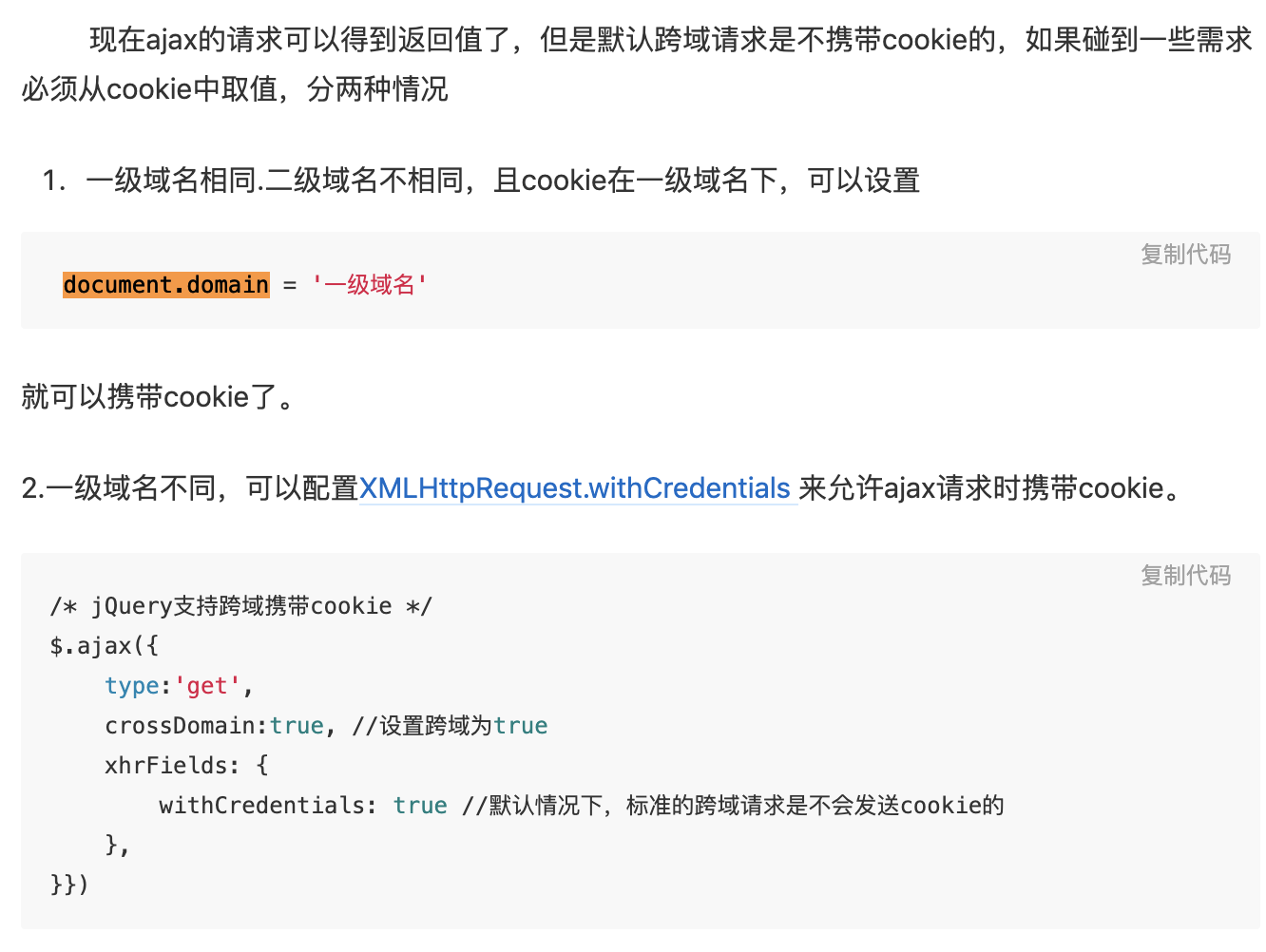Click the xhrFields: { code line
The image size is (1266, 952).
click(187, 766)
